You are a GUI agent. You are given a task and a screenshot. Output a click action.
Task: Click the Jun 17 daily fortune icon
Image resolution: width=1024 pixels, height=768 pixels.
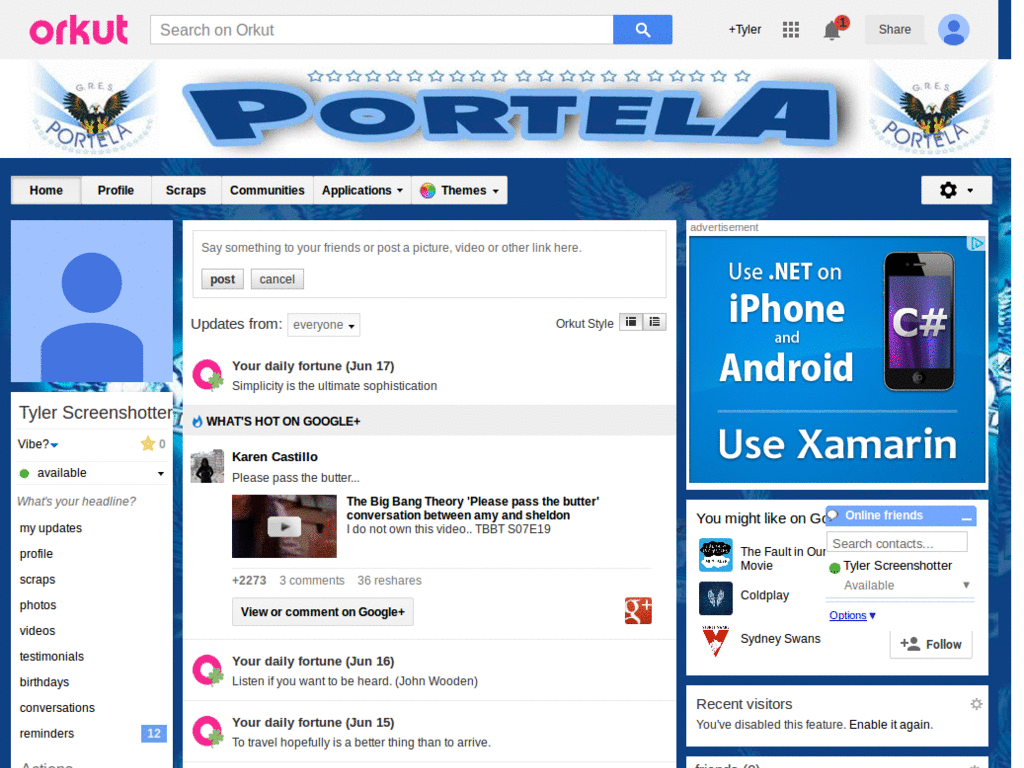tap(208, 375)
